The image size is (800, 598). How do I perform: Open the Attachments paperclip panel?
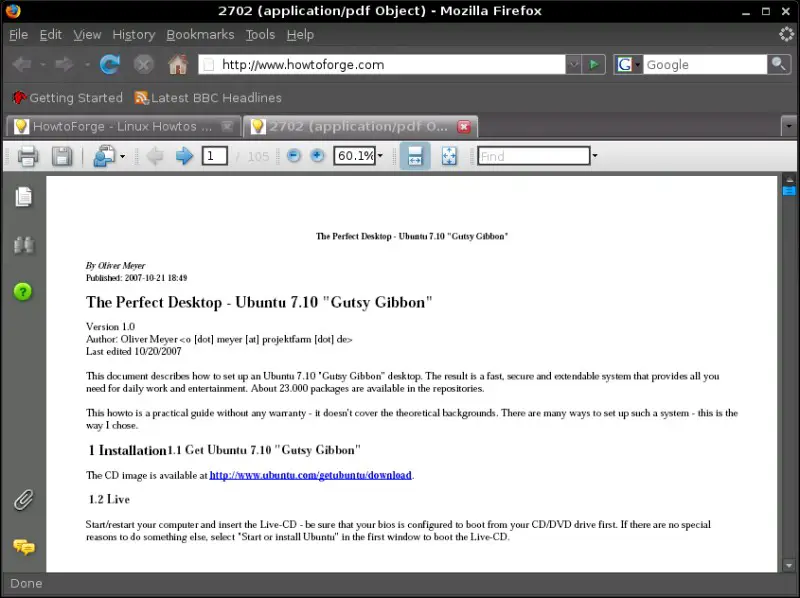[23, 500]
